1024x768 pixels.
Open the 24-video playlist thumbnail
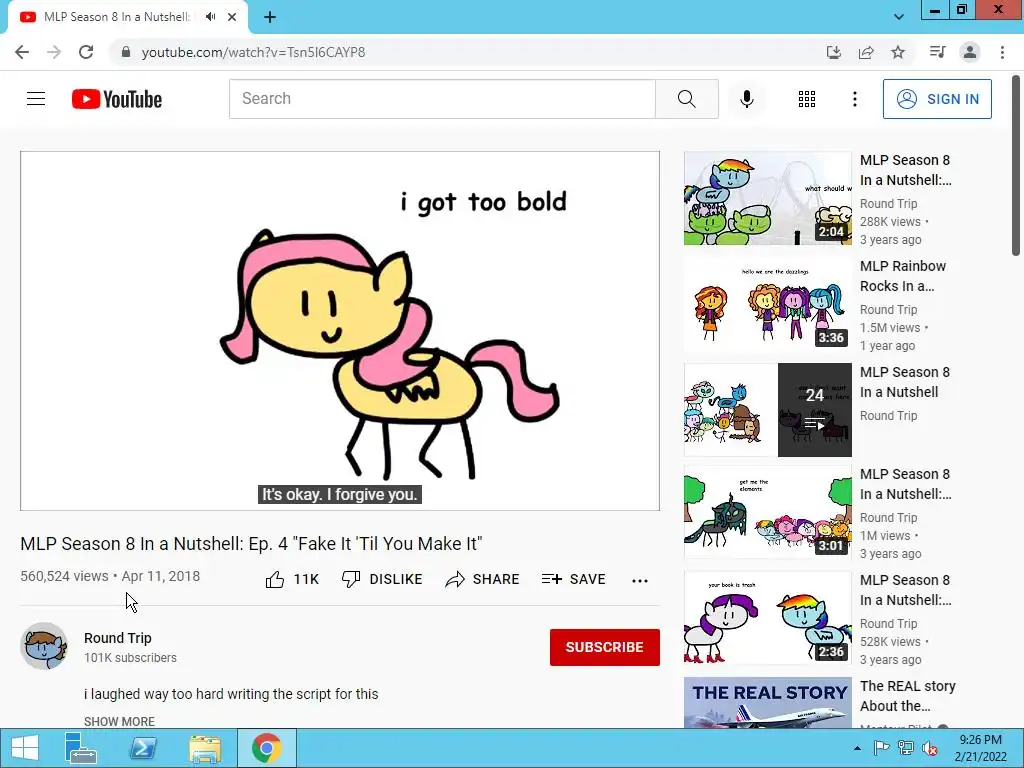[x=767, y=410]
